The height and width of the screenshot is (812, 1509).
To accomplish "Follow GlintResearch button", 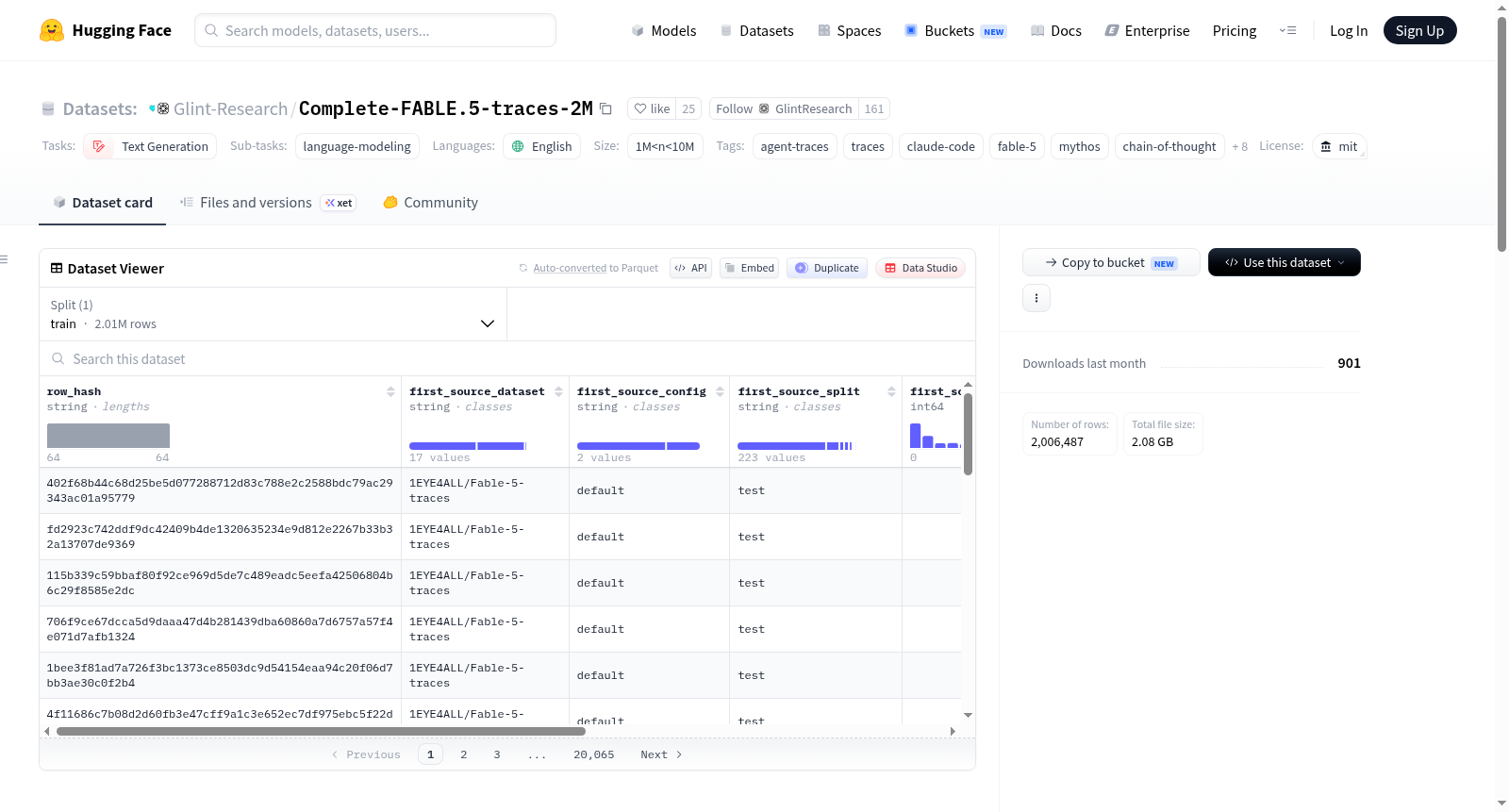I will point(785,108).
